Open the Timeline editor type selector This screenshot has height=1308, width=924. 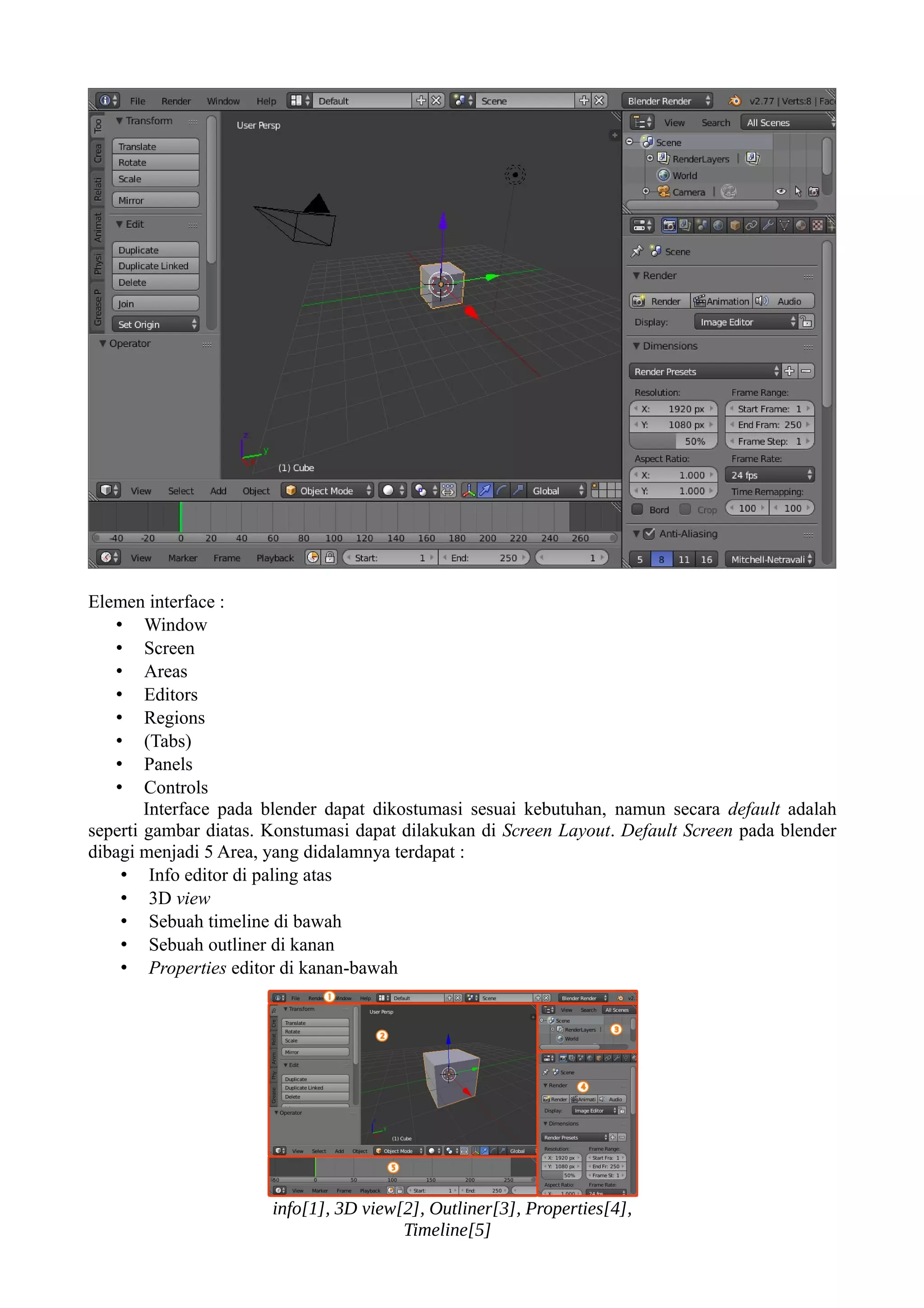[x=108, y=557]
